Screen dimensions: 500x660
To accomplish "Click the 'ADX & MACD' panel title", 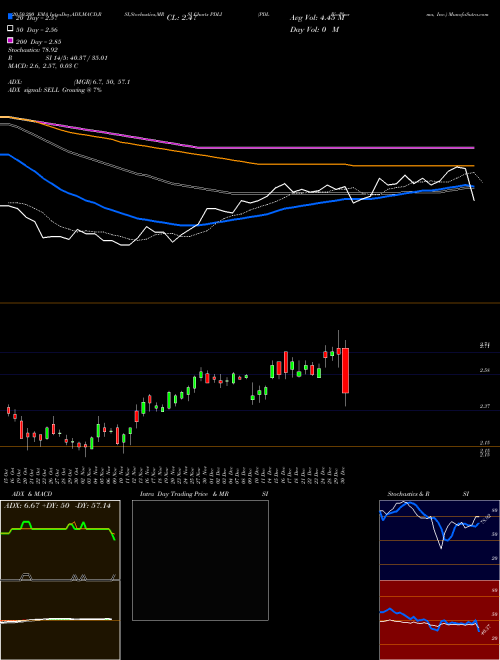I will [x=32, y=494].
